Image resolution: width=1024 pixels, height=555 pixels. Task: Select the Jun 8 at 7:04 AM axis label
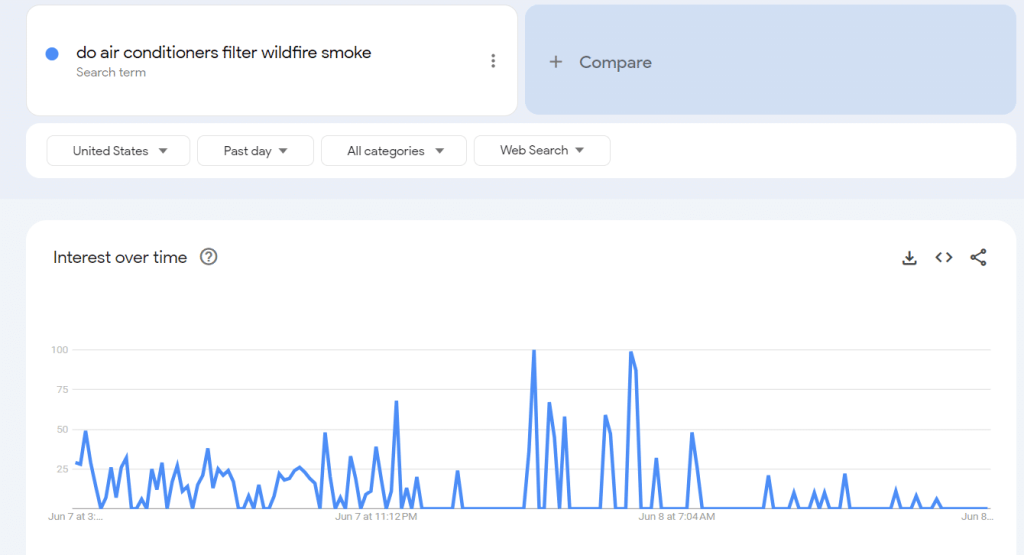pyautogui.click(x=677, y=517)
